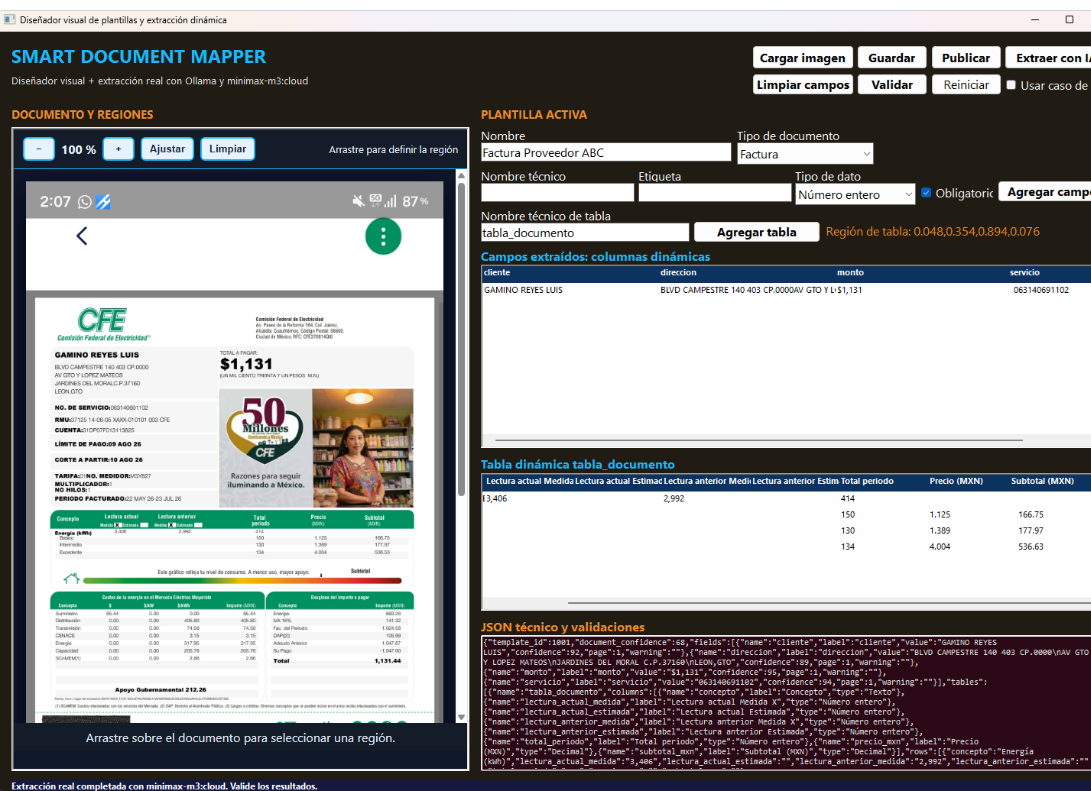Open the Tipo de documento dropdown
Screen dimensions: 1091x791
pyautogui.click(x=805, y=154)
